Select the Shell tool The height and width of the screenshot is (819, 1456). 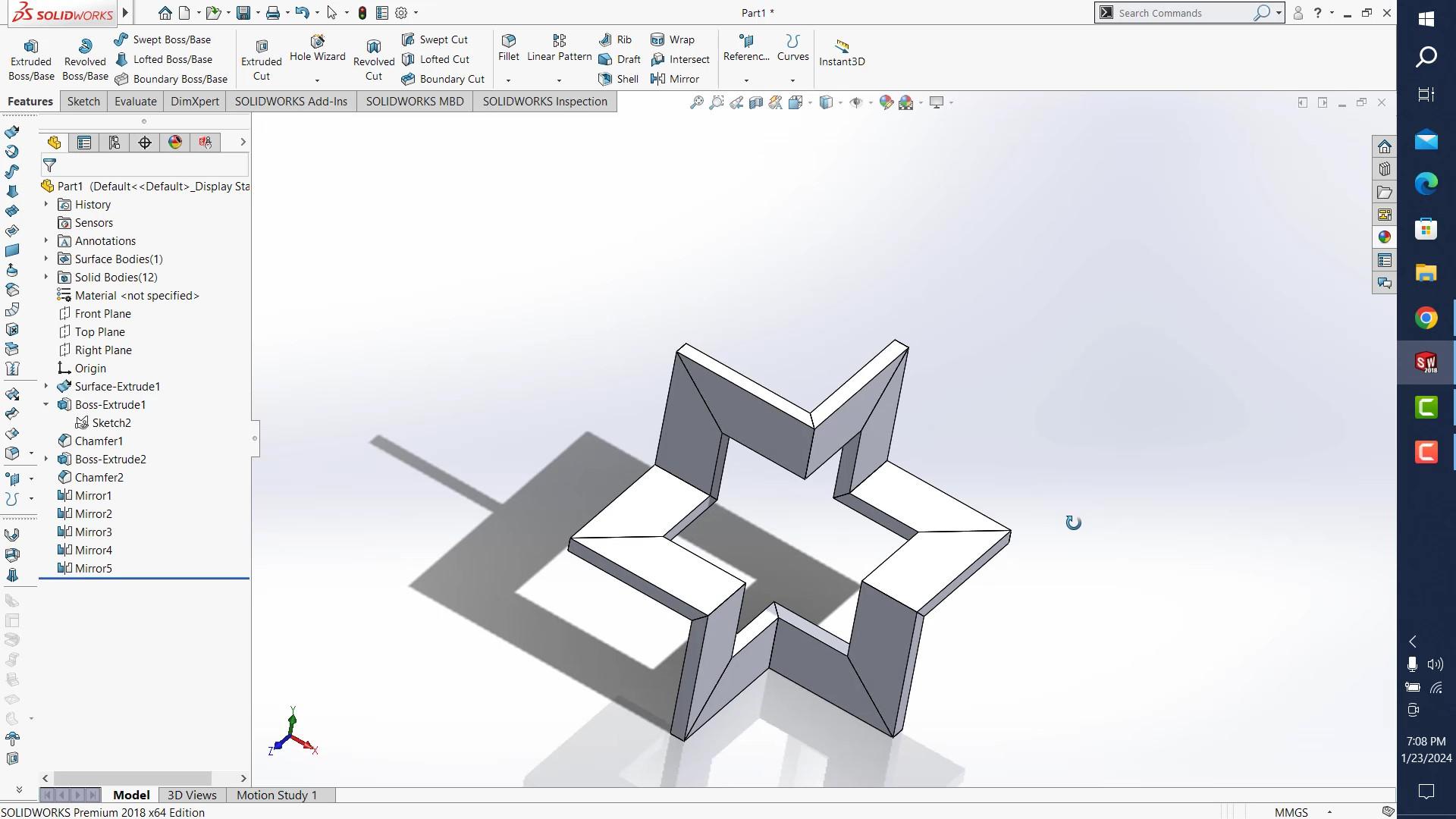(x=619, y=79)
